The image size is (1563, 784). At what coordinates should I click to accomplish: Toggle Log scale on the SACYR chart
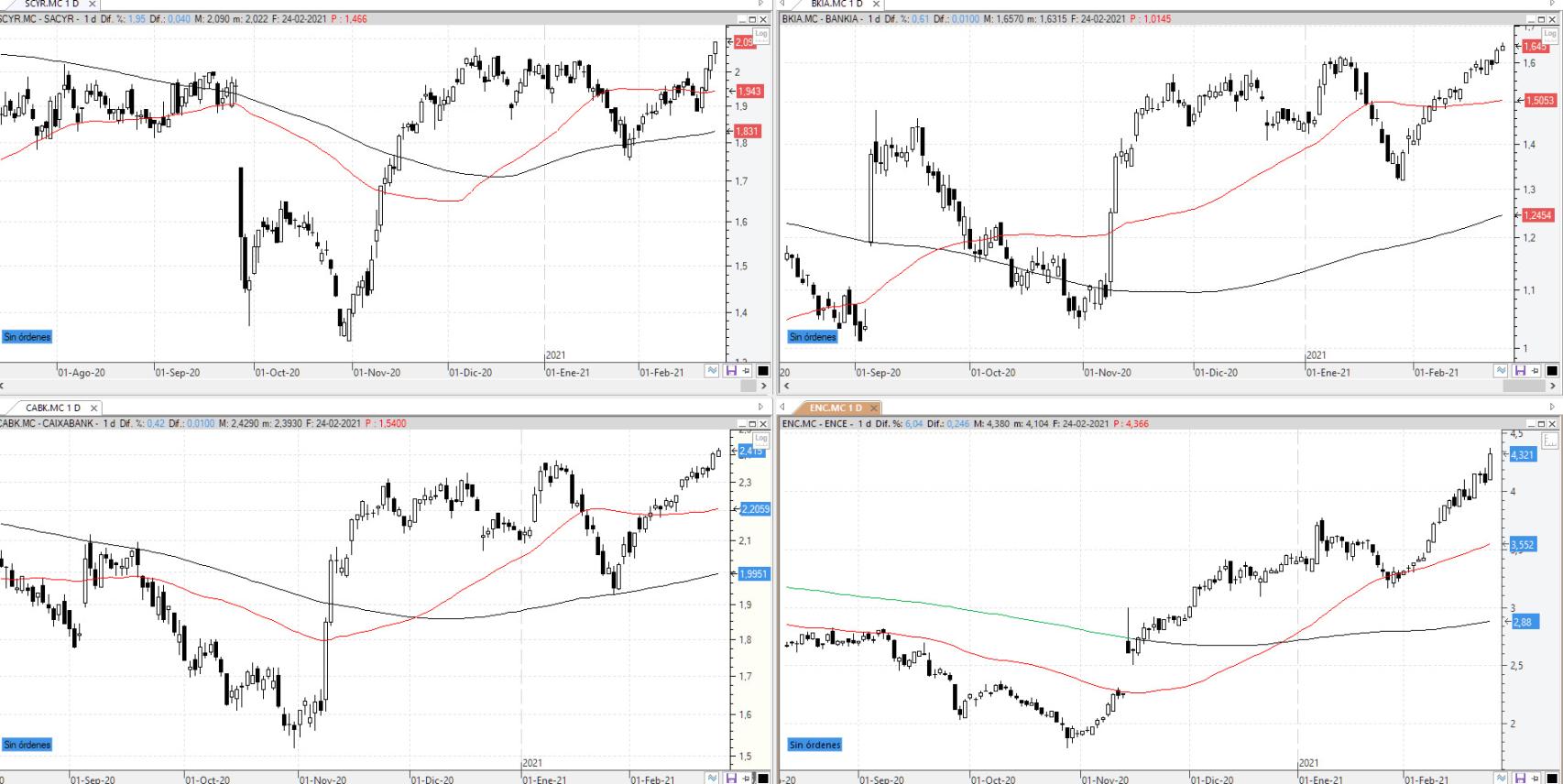coord(760,34)
